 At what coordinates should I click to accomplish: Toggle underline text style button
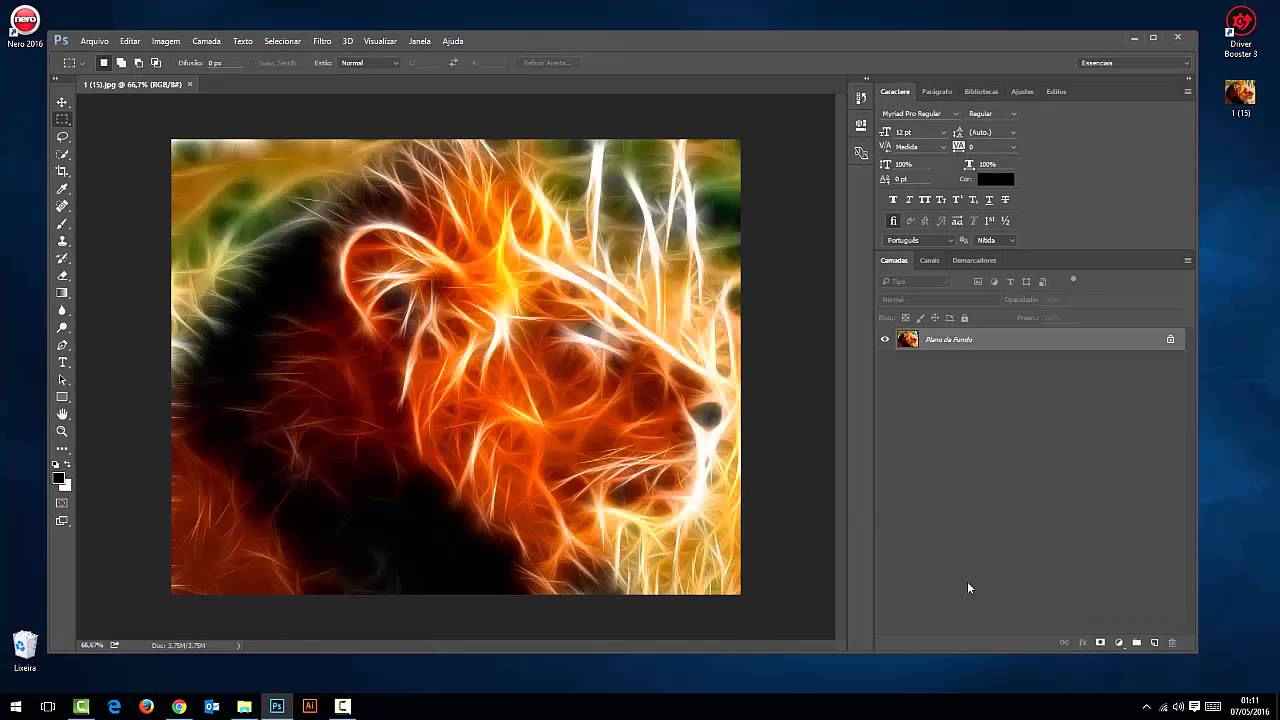989,200
